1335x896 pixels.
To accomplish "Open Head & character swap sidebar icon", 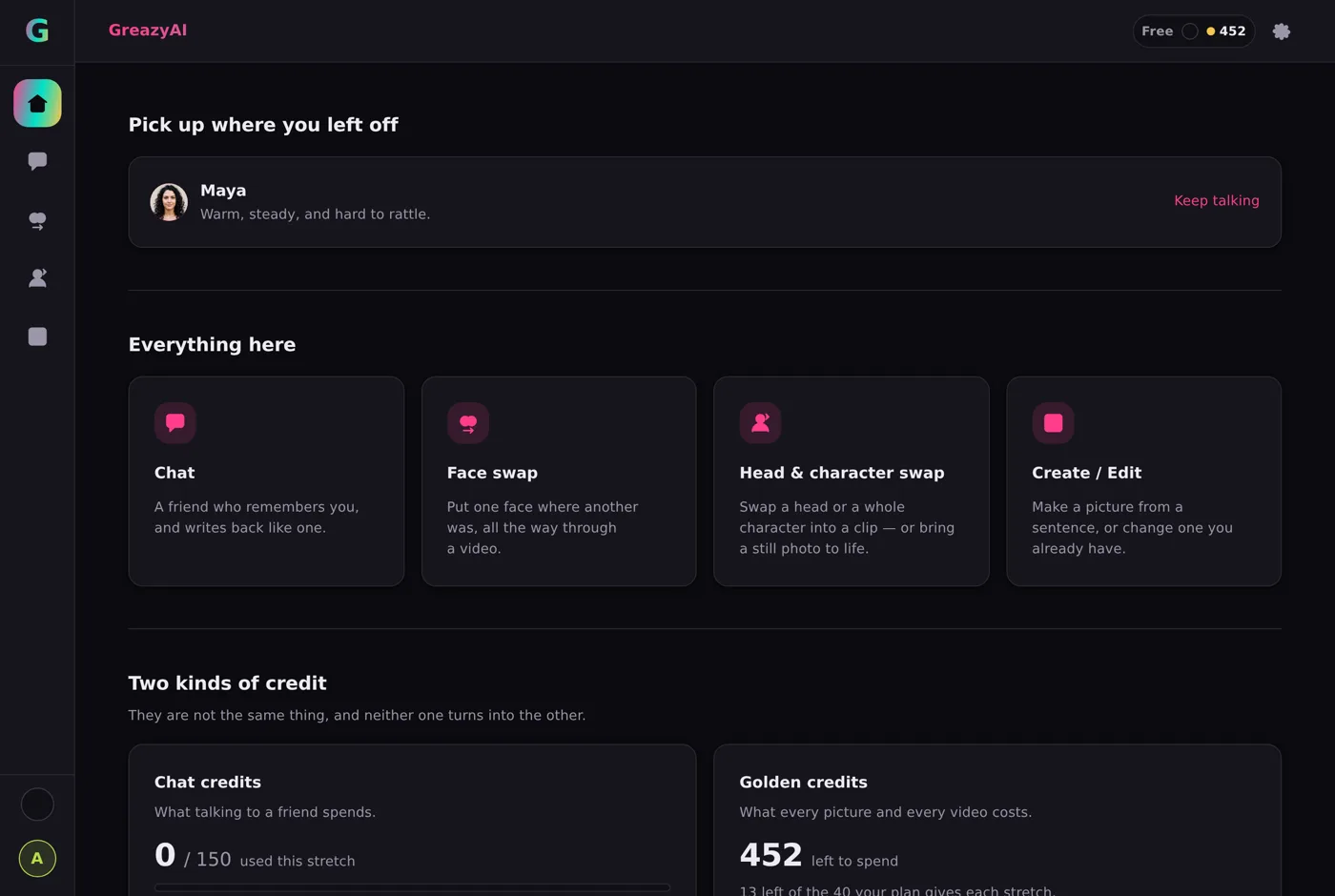I will pyautogui.click(x=37, y=278).
